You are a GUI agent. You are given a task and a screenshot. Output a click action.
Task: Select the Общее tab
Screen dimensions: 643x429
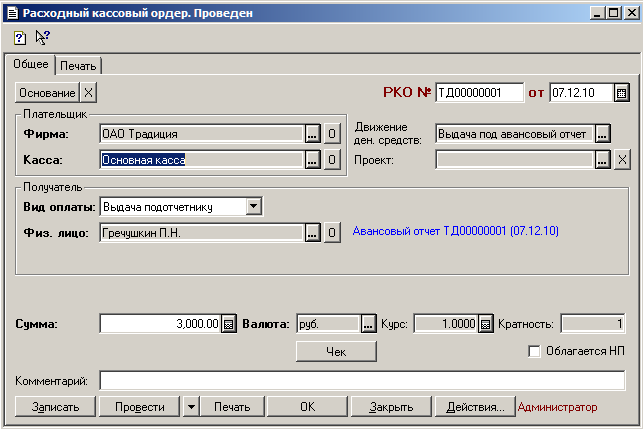point(30,64)
